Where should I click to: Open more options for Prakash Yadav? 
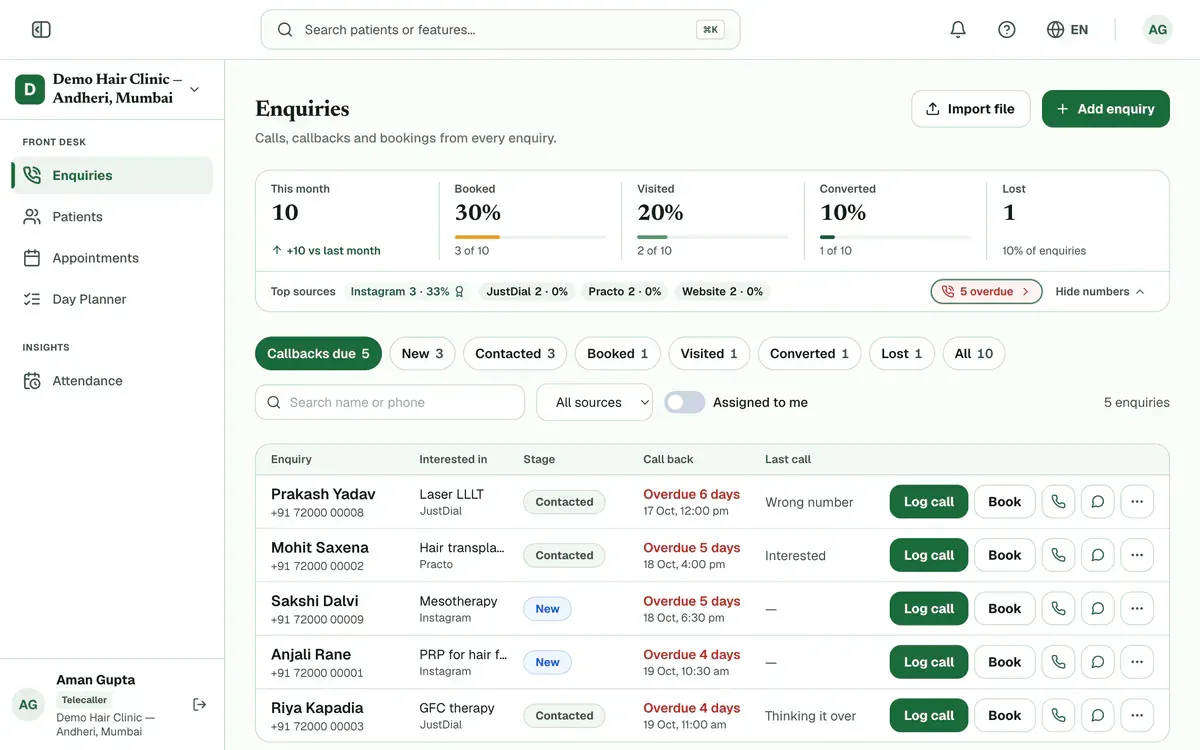1137,502
